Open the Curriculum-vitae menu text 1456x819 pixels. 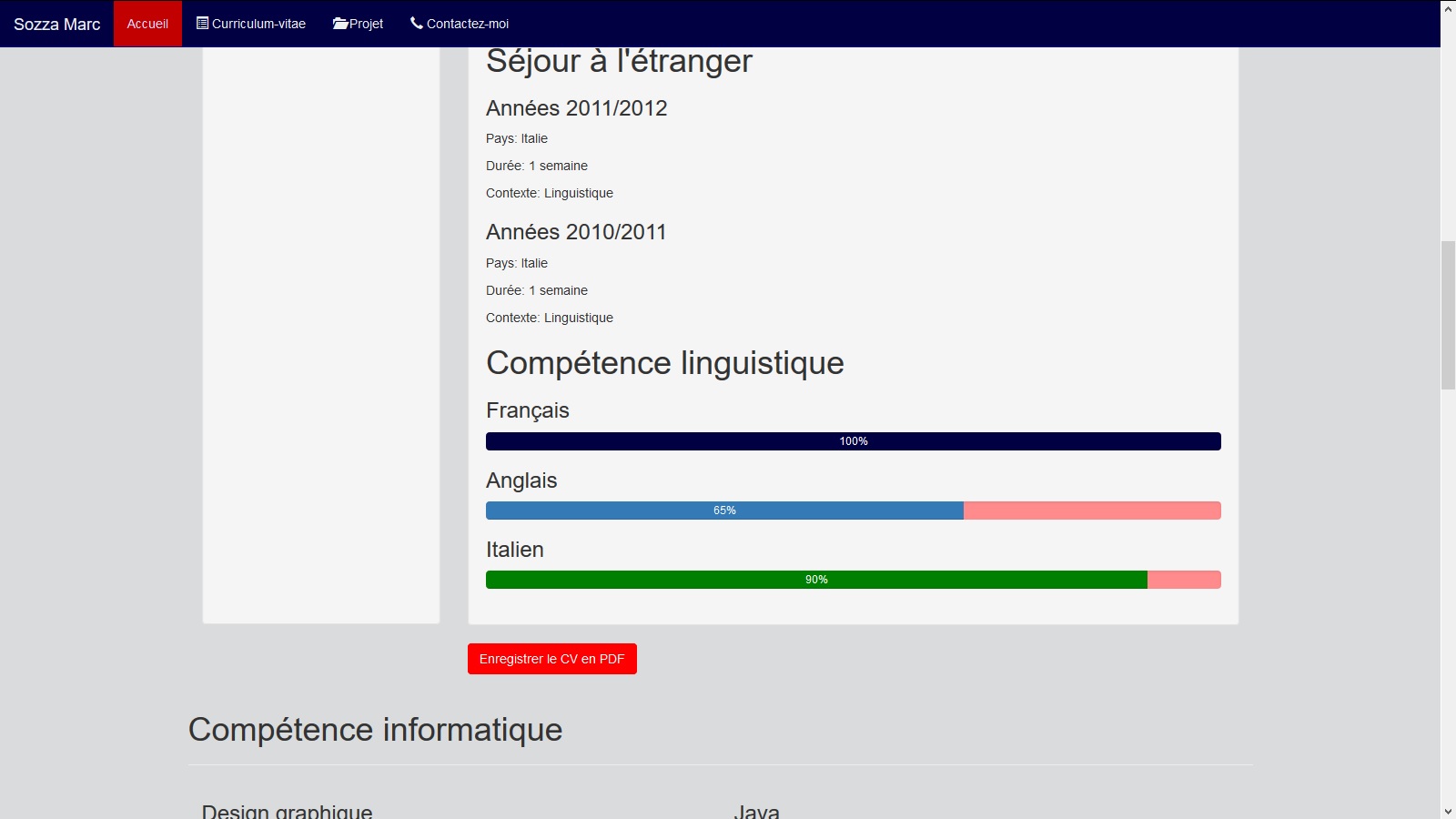pyautogui.click(x=258, y=24)
